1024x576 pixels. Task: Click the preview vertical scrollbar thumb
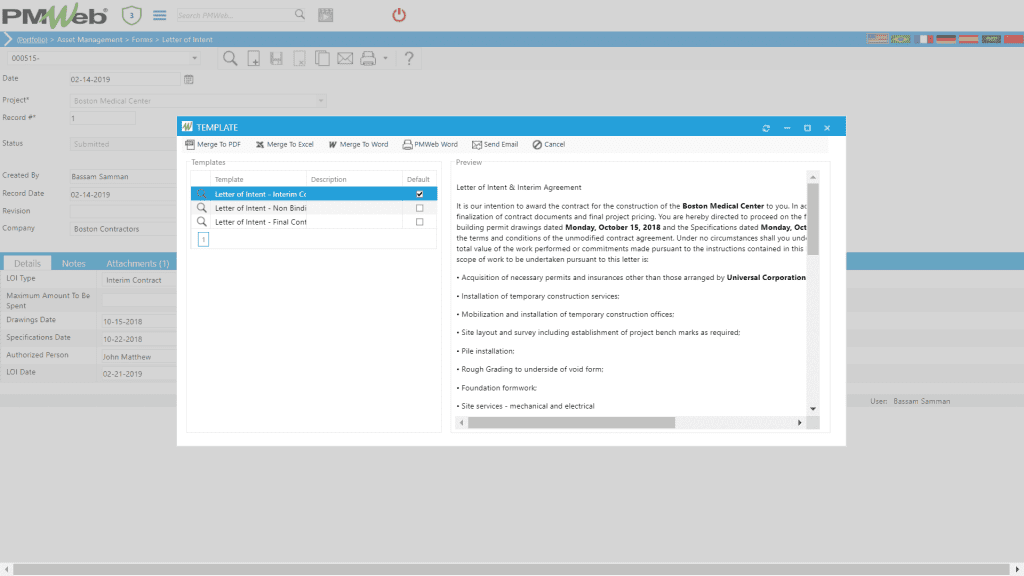point(813,219)
